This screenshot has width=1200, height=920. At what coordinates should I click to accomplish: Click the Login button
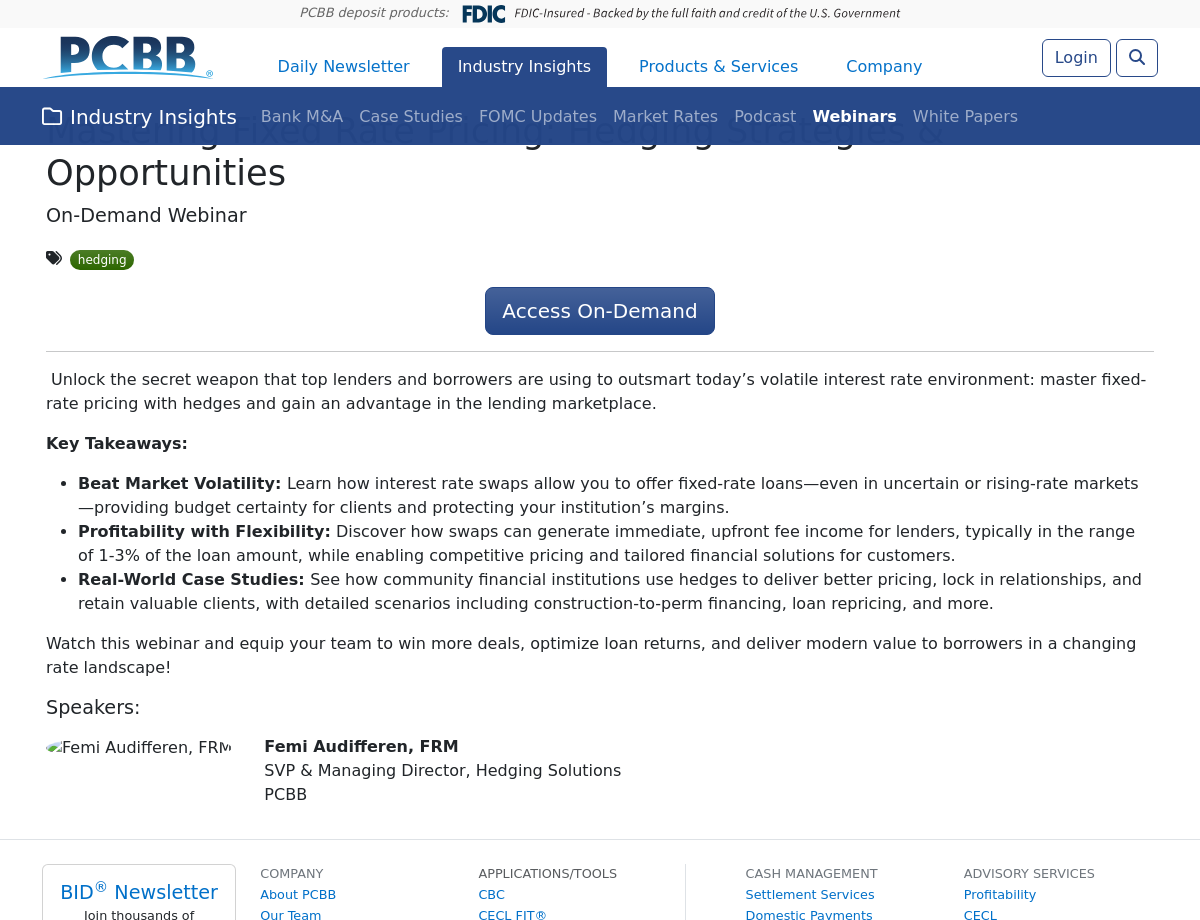[x=1075, y=58]
